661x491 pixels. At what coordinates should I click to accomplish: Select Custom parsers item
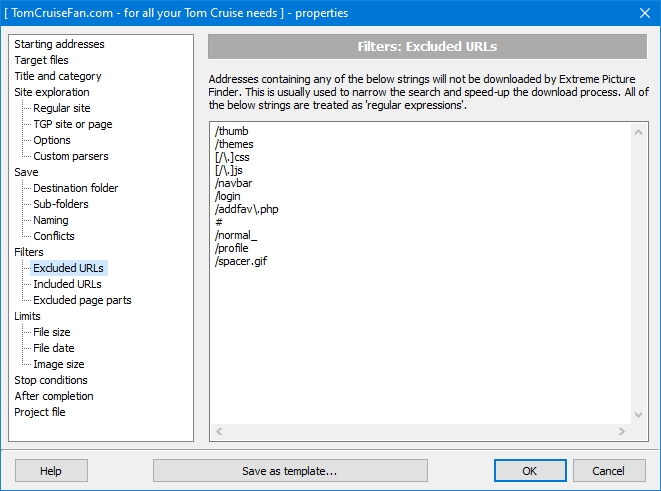[71, 156]
